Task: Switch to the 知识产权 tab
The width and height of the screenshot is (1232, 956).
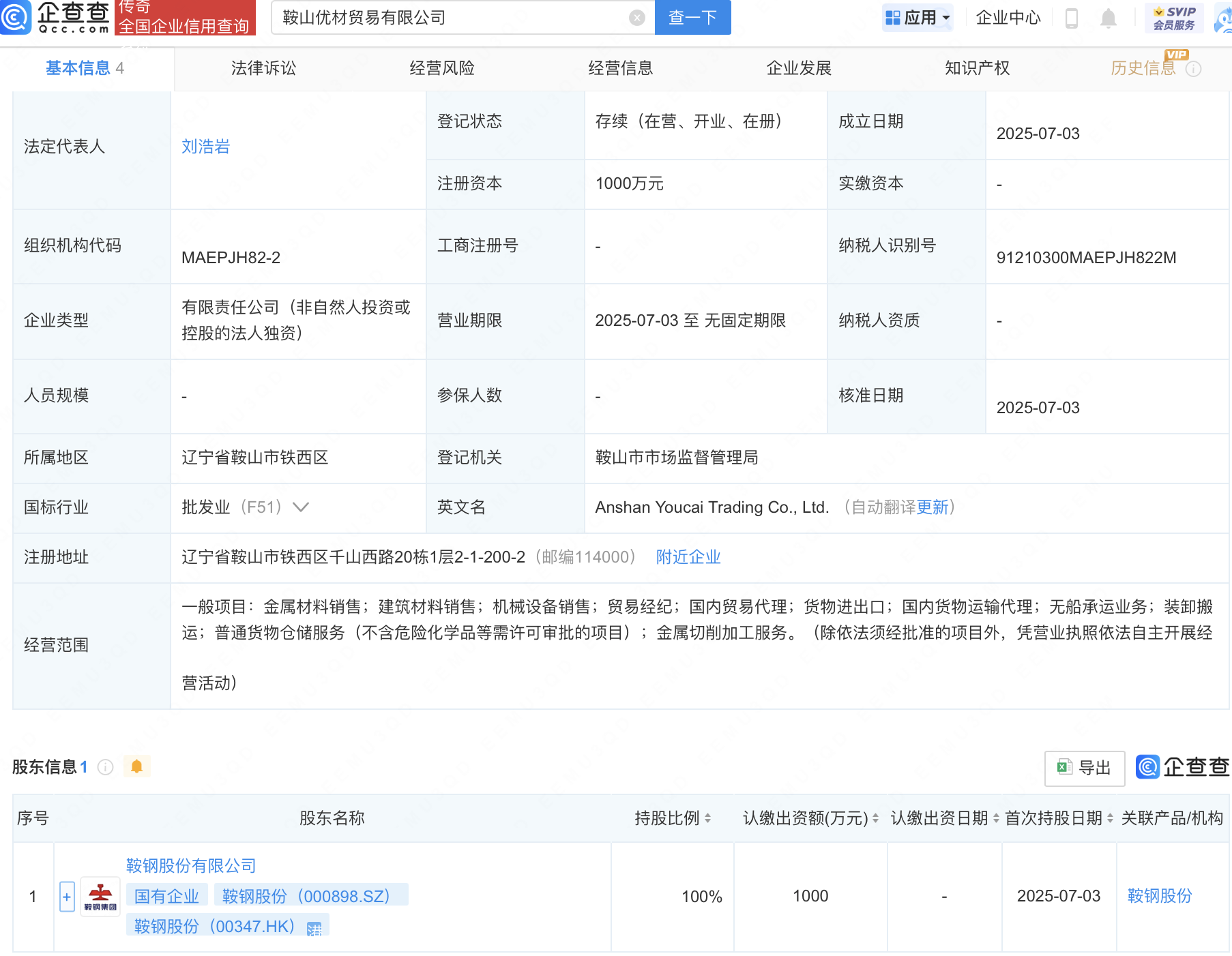Action: (x=977, y=68)
